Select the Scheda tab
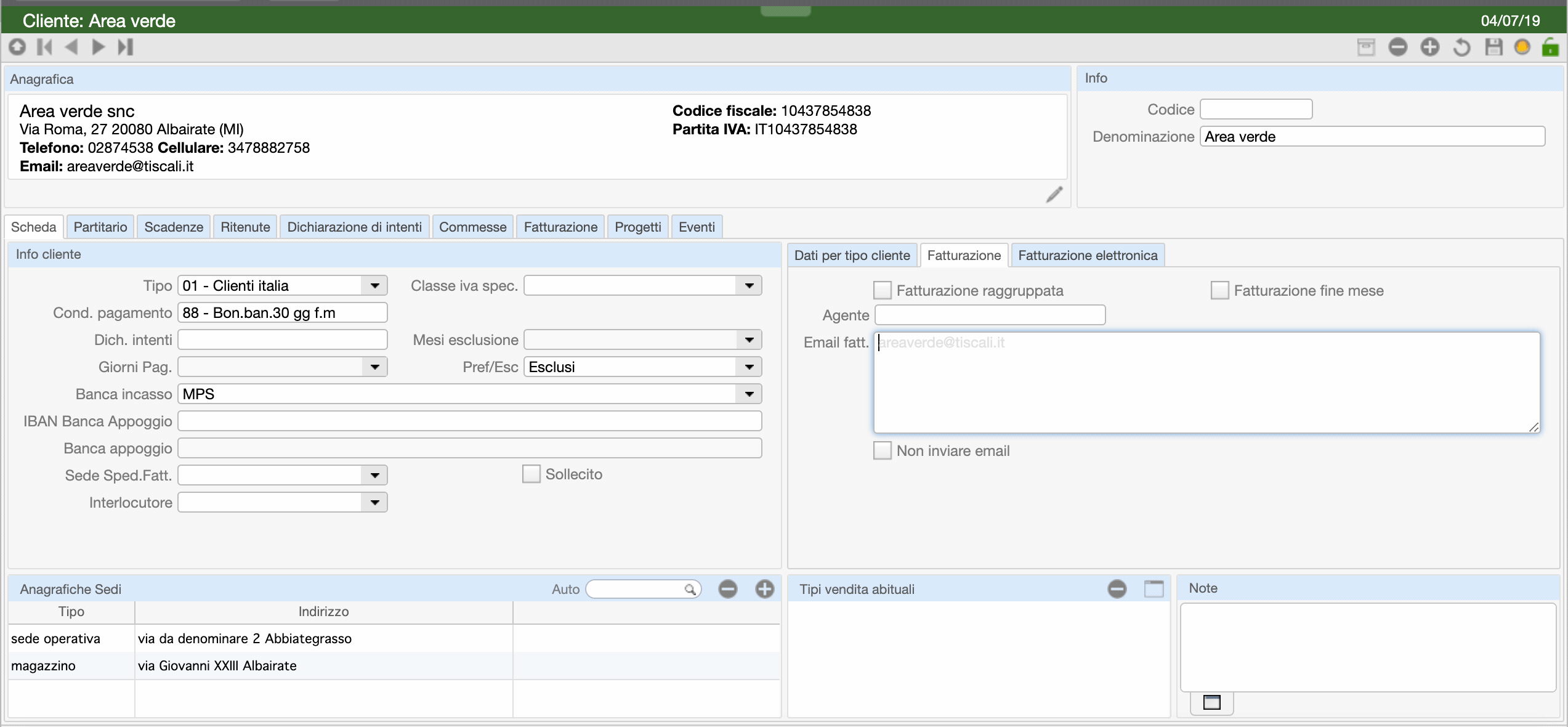Viewport: 1568px width, 727px height. [34, 227]
